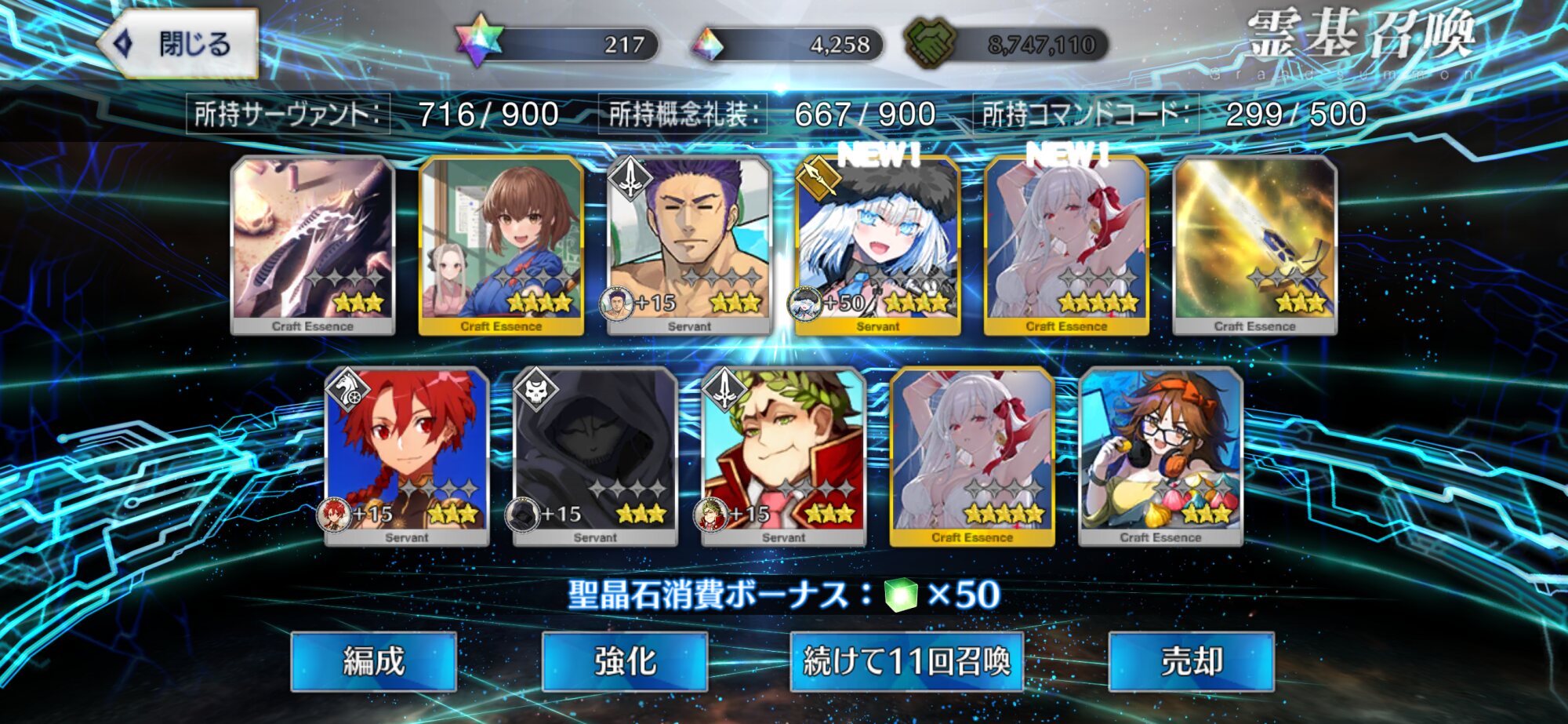The width and height of the screenshot is (1568, 724).
Task: Open the 編成 formation button
Action: (374, 661)
